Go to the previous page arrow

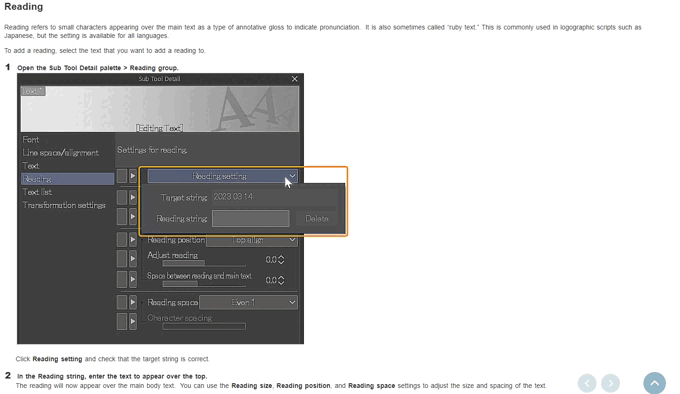point(587,383)
